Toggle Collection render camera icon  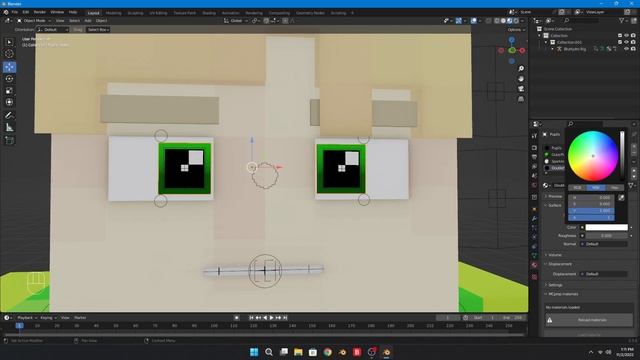coord(633,36)
